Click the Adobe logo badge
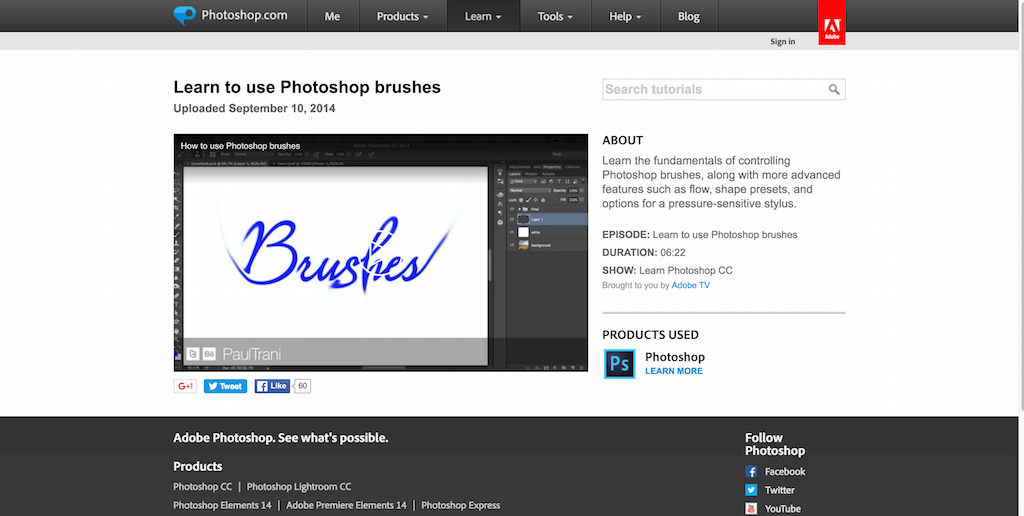 [831, 23]
